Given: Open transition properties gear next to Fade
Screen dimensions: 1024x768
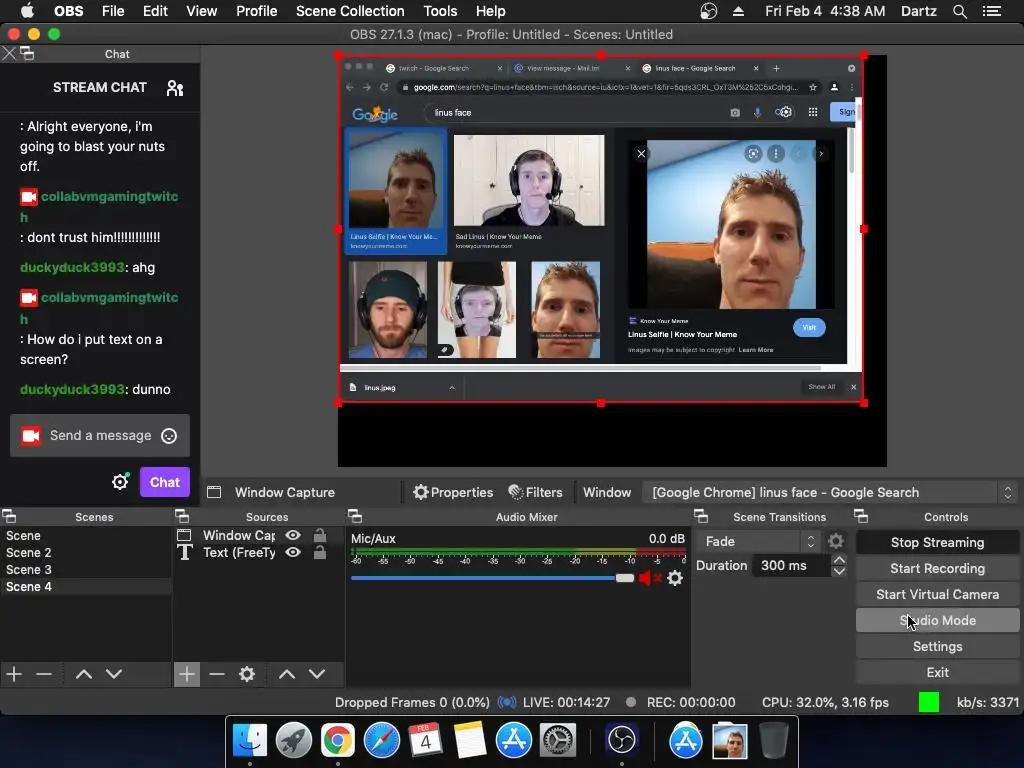Looking at the screenshot, I should (x=835, y=541).
